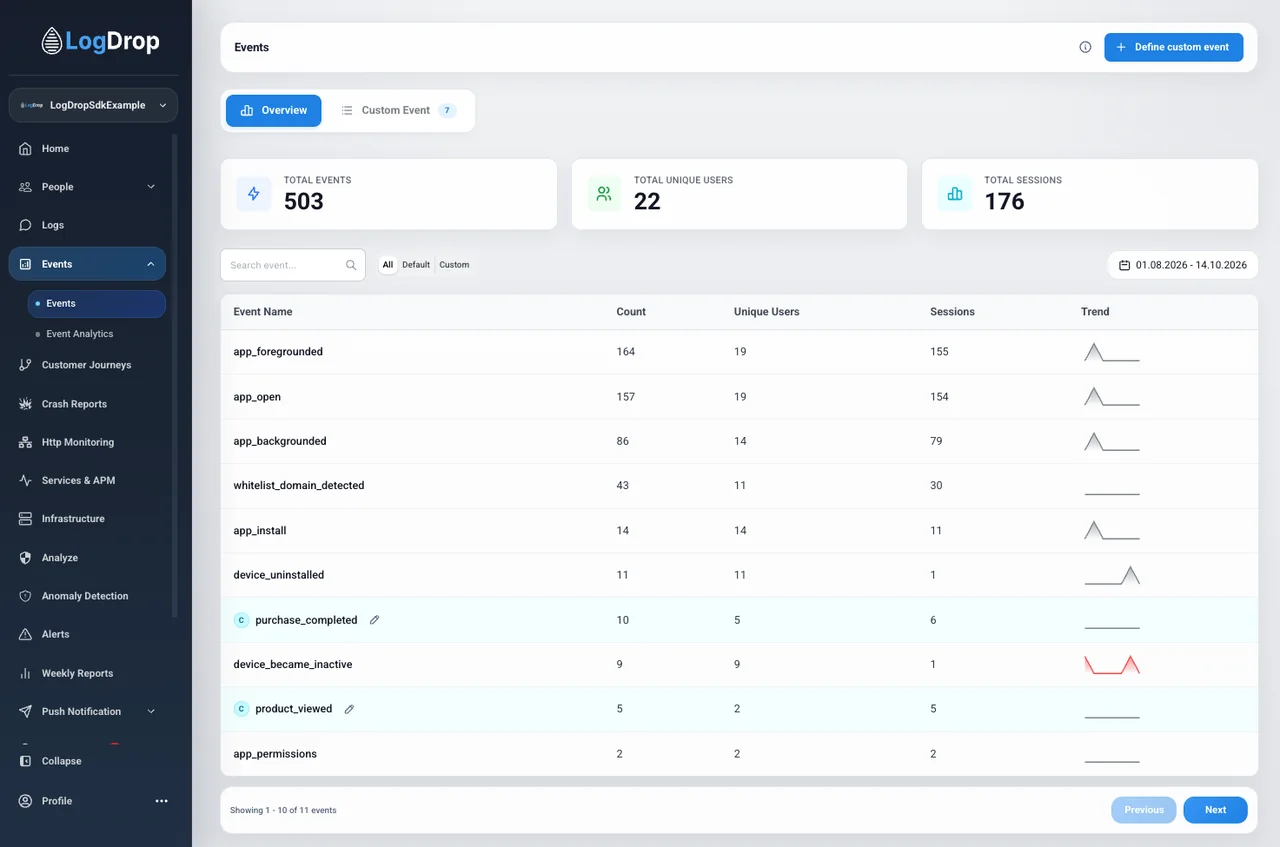The height and width of the screenshot is (847, 1280).
Task: Click the Next pagination button
Action: (x=1215, y=810)
